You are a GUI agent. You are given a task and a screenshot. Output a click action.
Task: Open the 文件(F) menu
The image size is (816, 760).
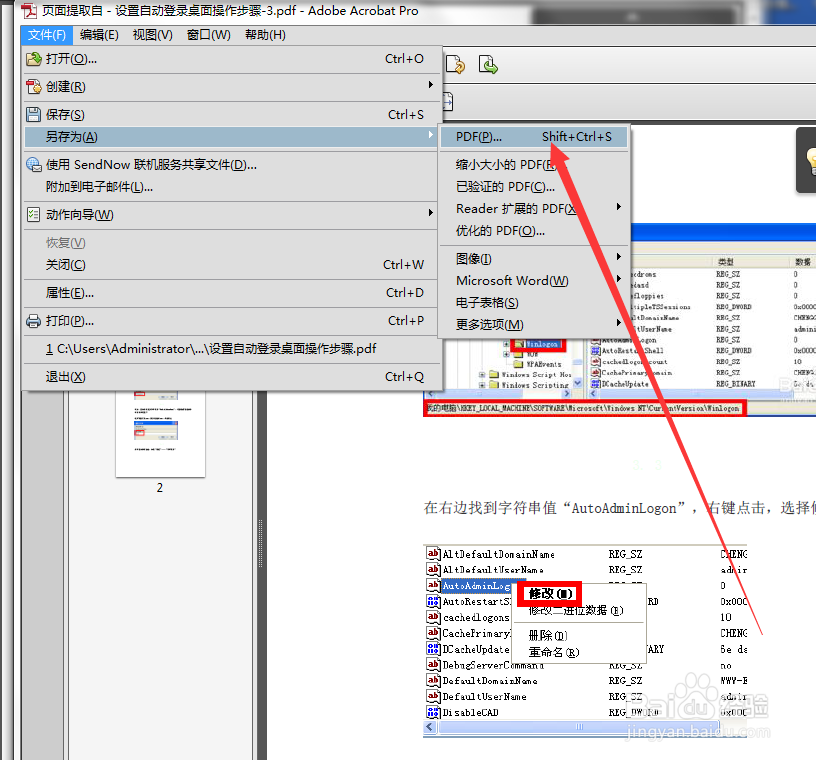click(47, 35)
